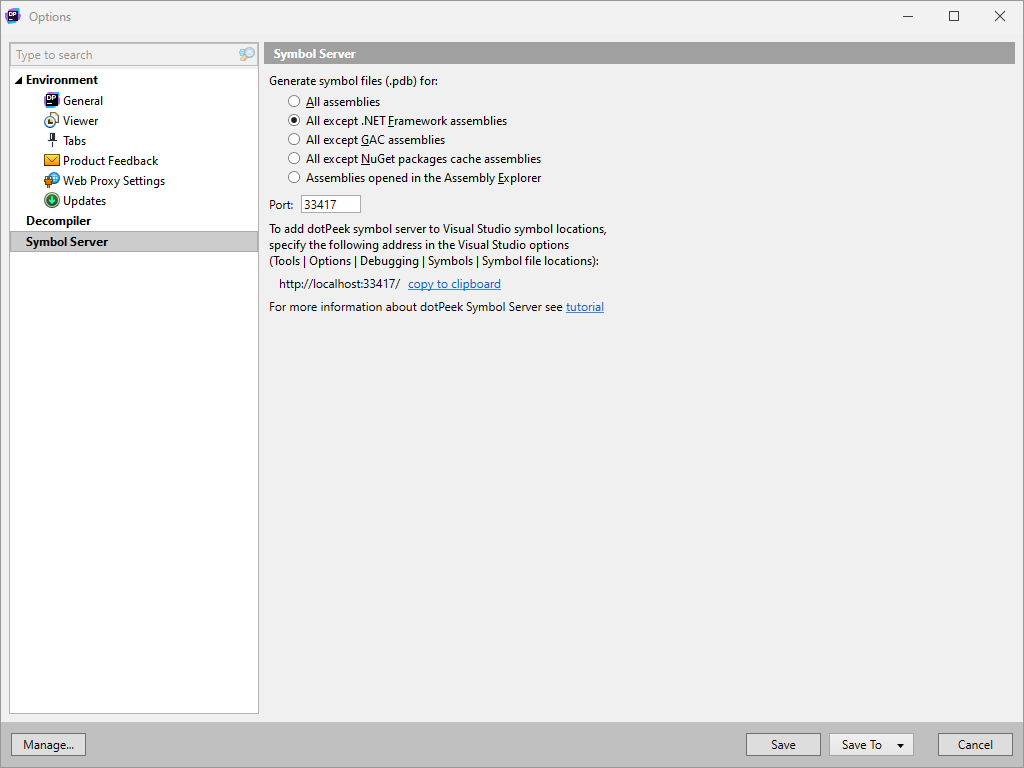Choose All except GAC assemblies option
This screenshot has height=768, width=1024.
(x=294, y=139)
